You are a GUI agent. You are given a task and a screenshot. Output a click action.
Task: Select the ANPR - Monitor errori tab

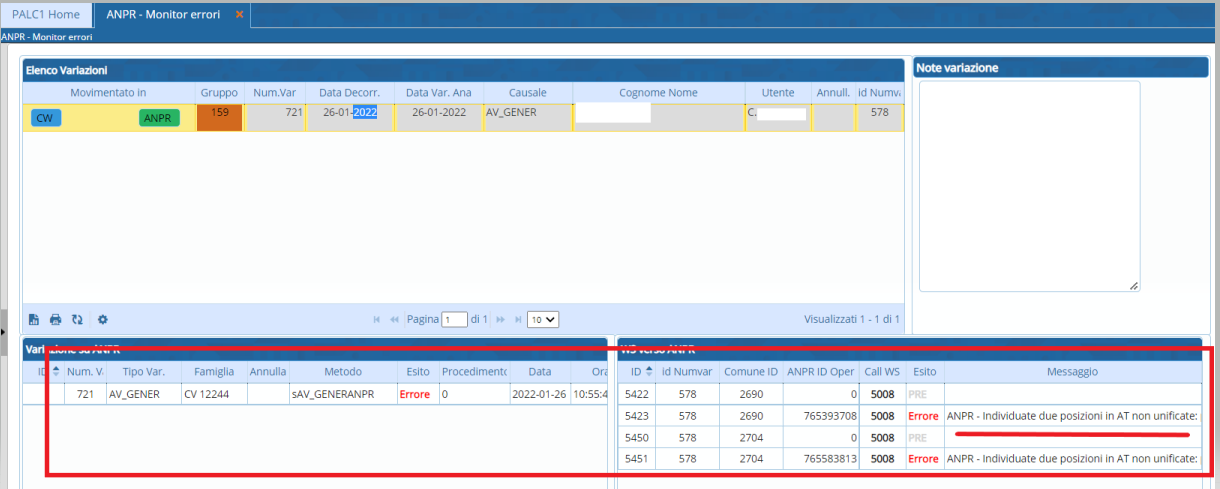[x=163, y=15]
